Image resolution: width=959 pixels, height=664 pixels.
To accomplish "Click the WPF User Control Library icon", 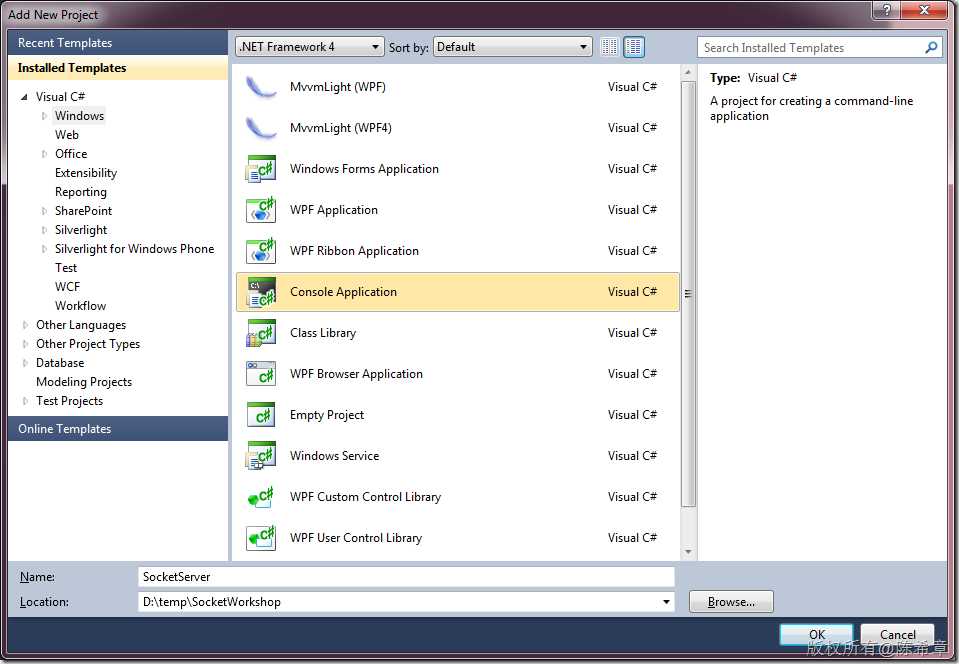I will pos(261,537).
